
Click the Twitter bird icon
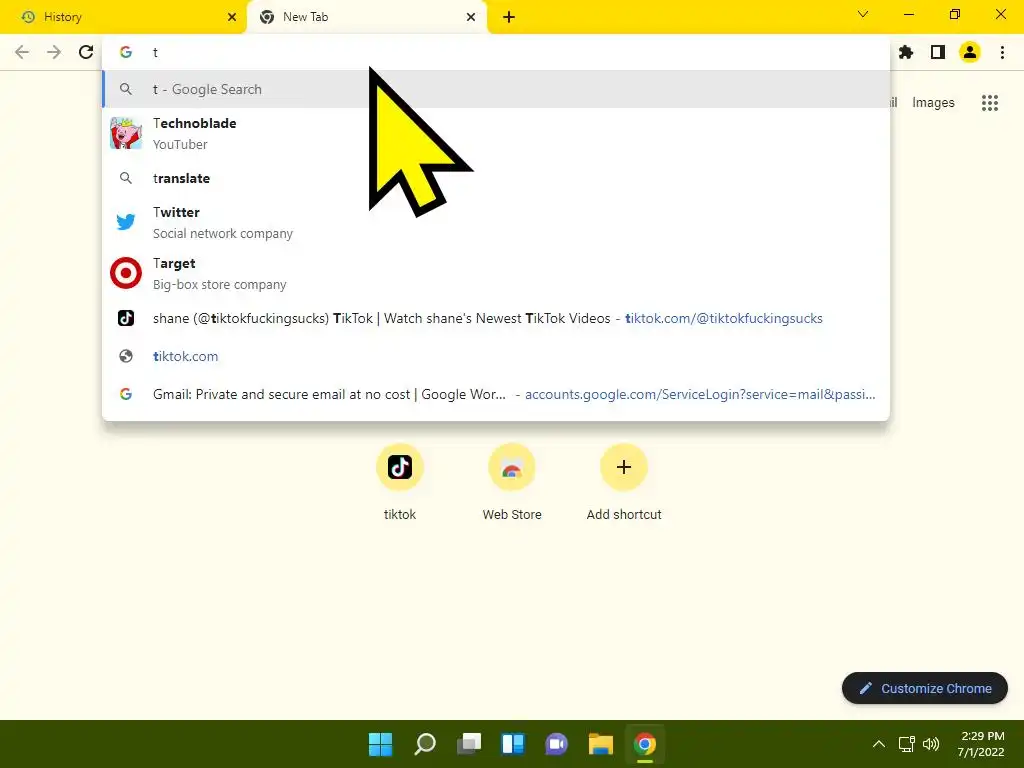click(x=126, y=222)
